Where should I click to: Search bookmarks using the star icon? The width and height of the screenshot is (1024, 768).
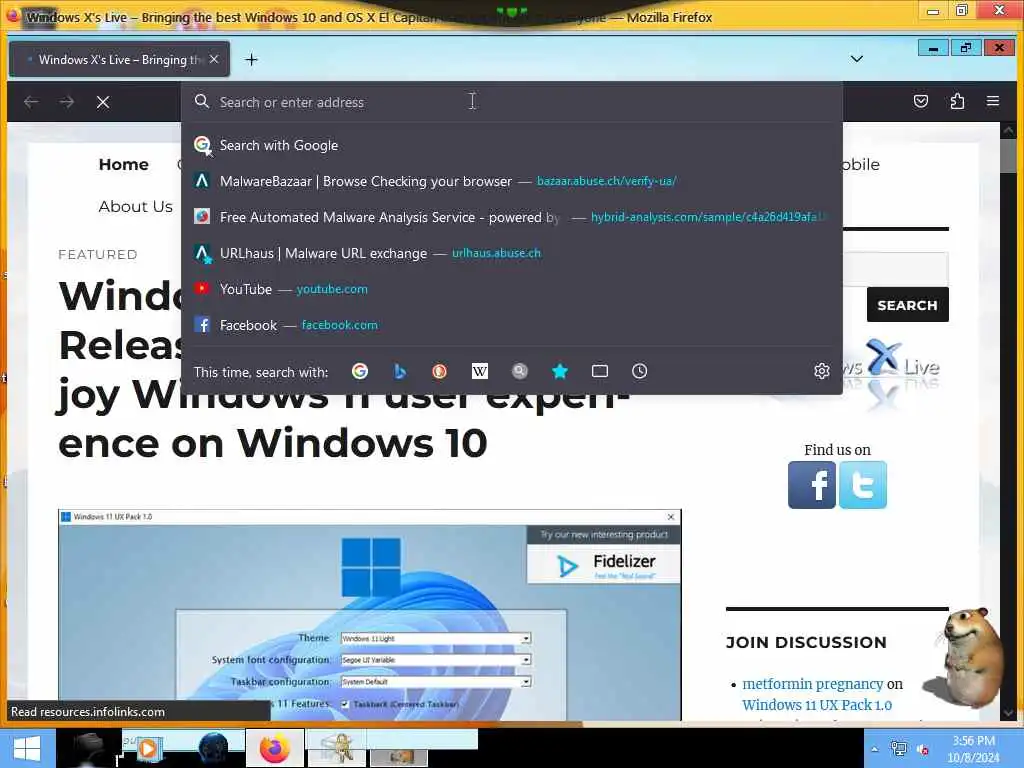pos(560,371)
